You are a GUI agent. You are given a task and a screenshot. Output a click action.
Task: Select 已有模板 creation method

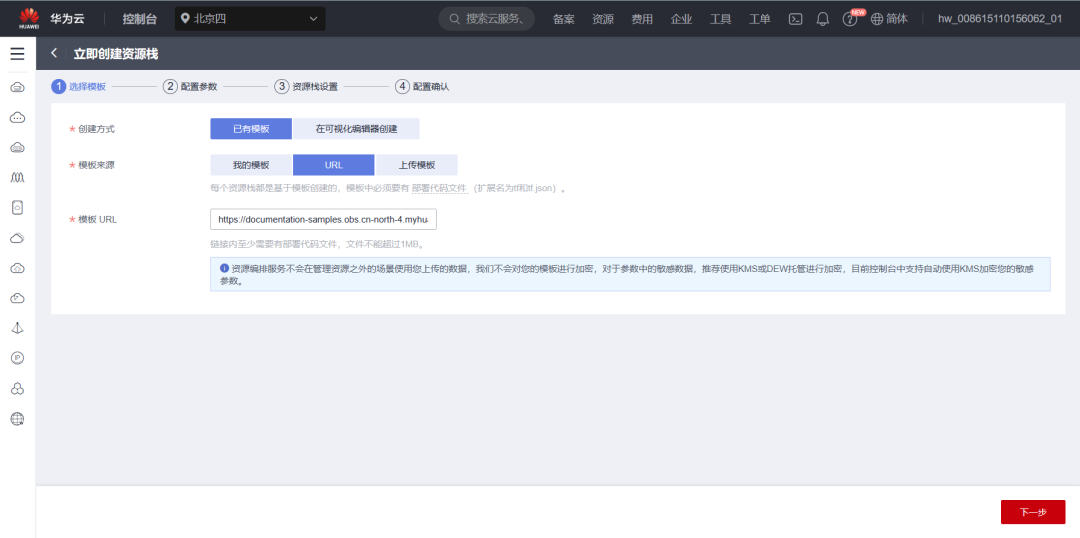(251, 129)
